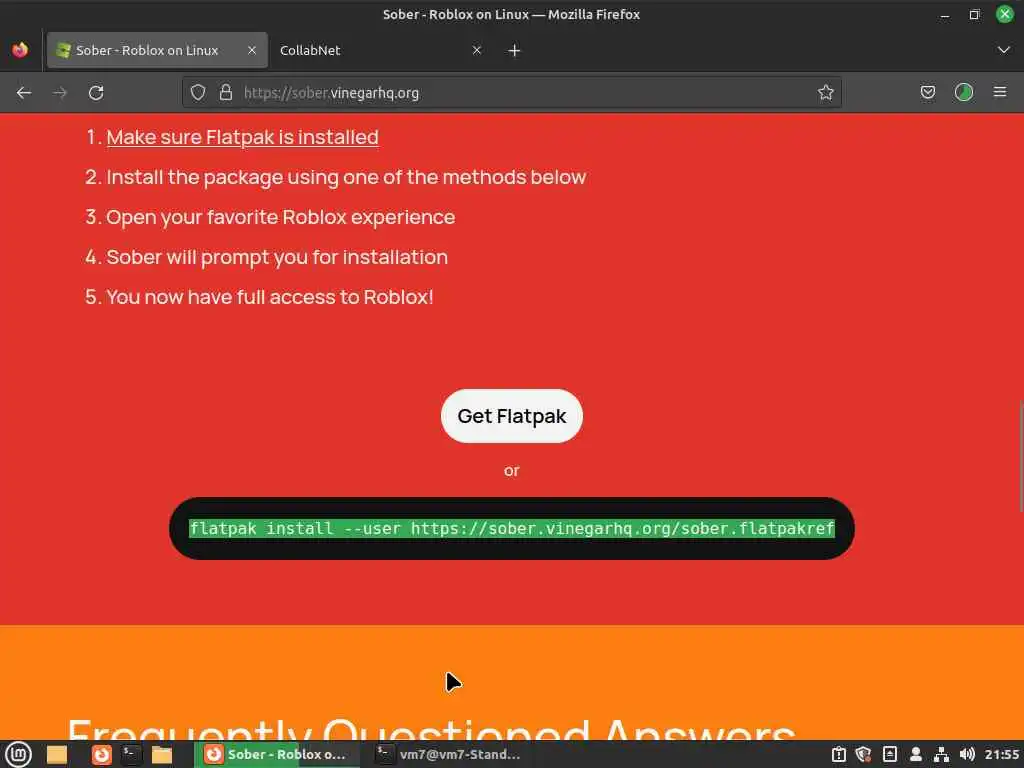Minimize the Firefox window
This screenshot has height=768, width=1024.
point(944,14)
